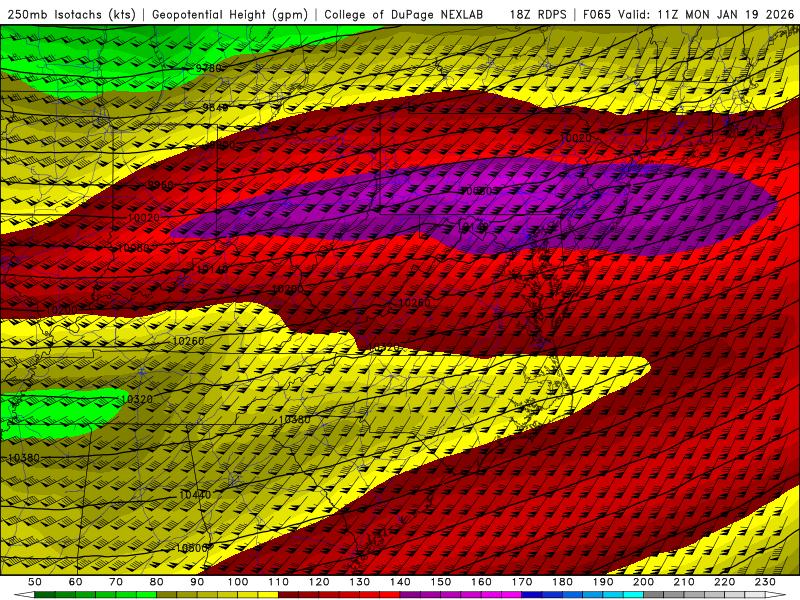
Task: Click the '230' value on the color scale
Action: pyautogui.click(x=765, y=582)
